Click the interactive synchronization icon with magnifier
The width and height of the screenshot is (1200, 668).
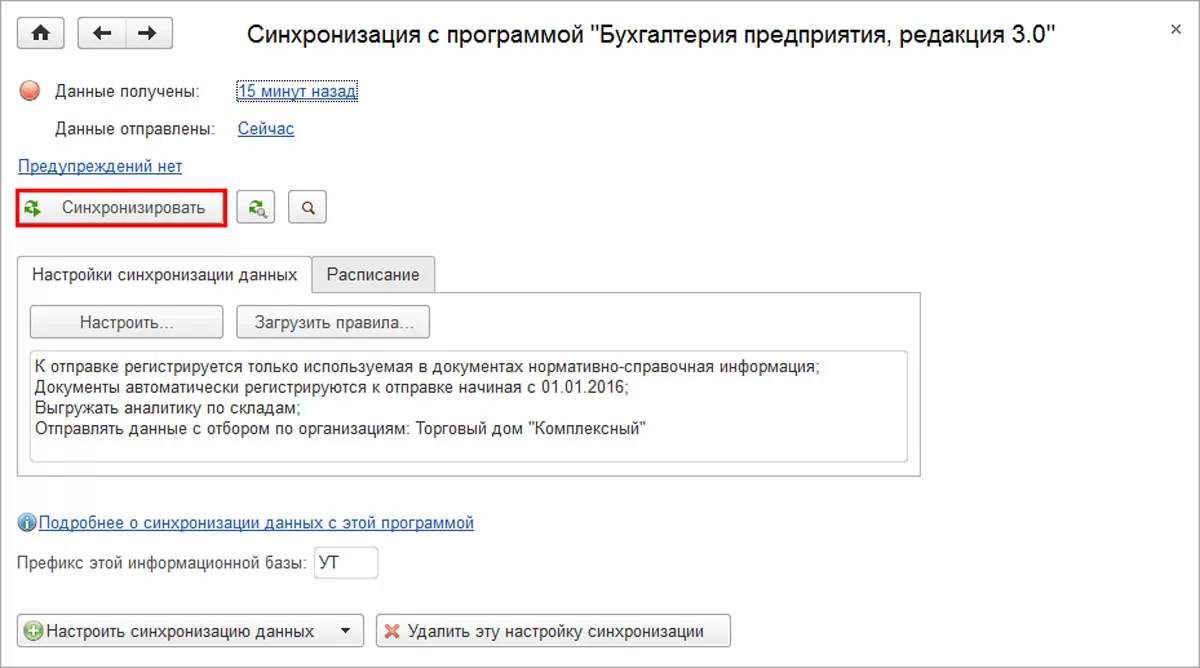pos(256,208)
